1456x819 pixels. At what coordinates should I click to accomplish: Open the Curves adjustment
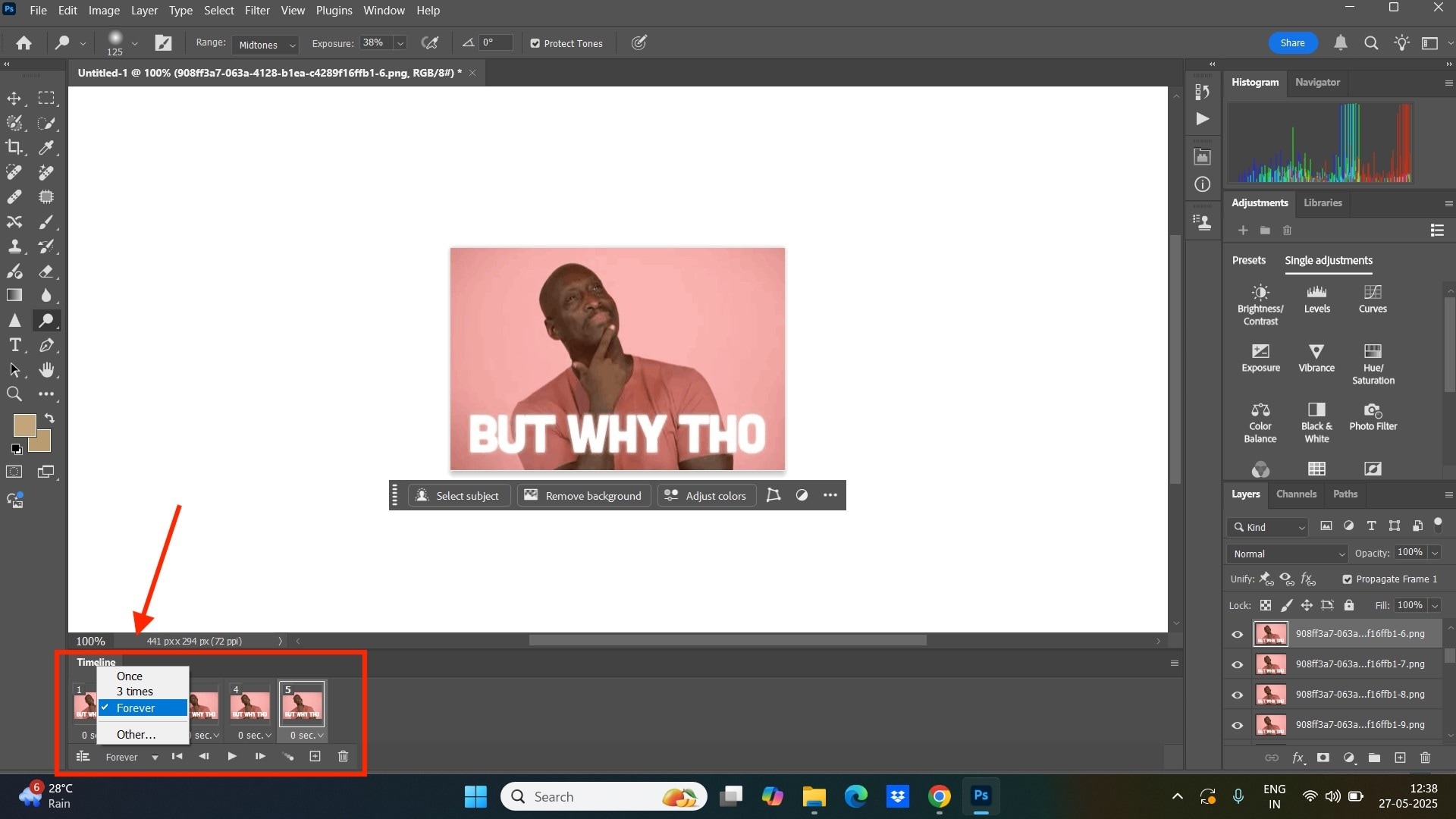click(1373, 299)
